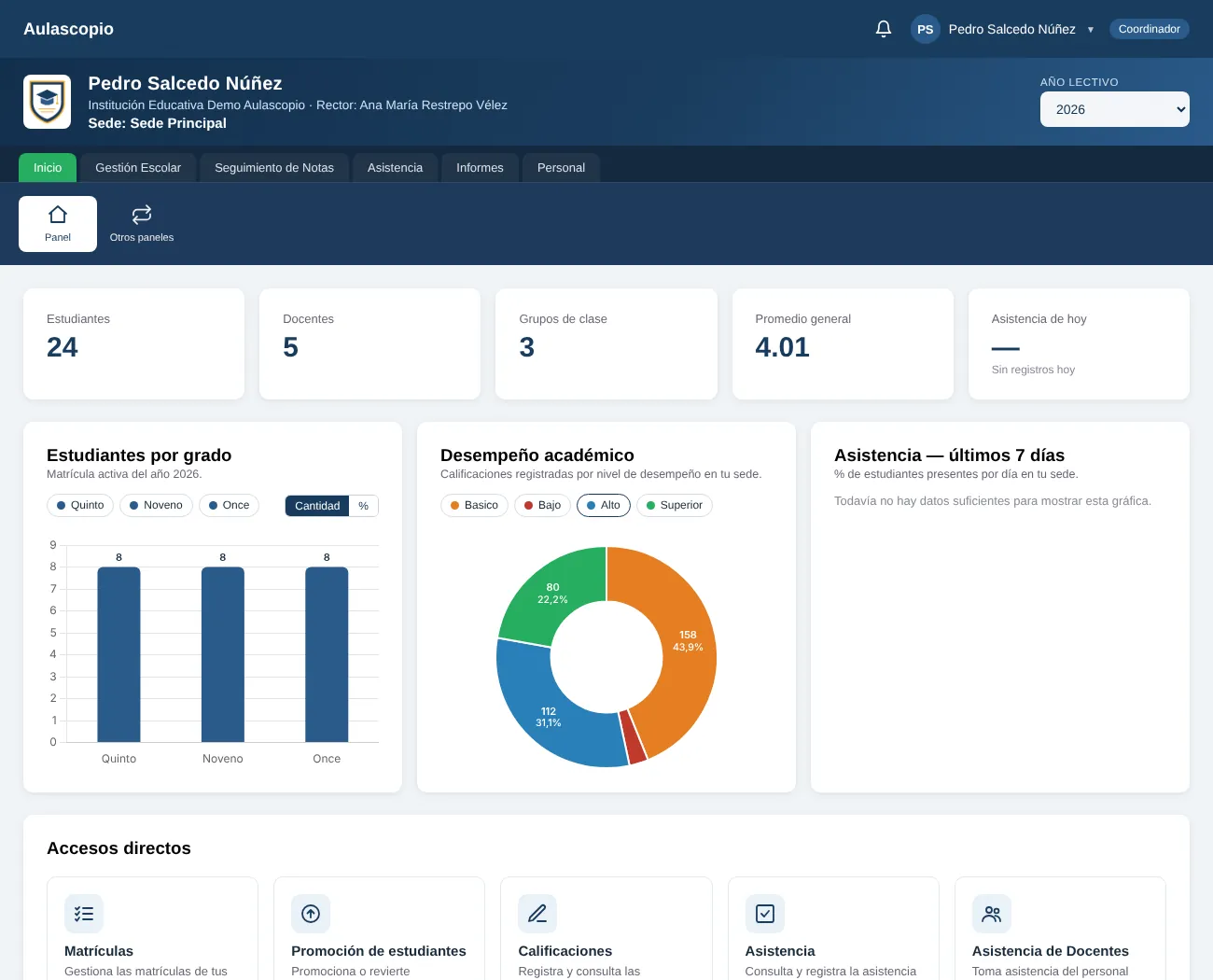Click the Asistencia de Docentes people icon
Image resolution: width=1213 pixels, height=980 pixels.
click(992, 914)
